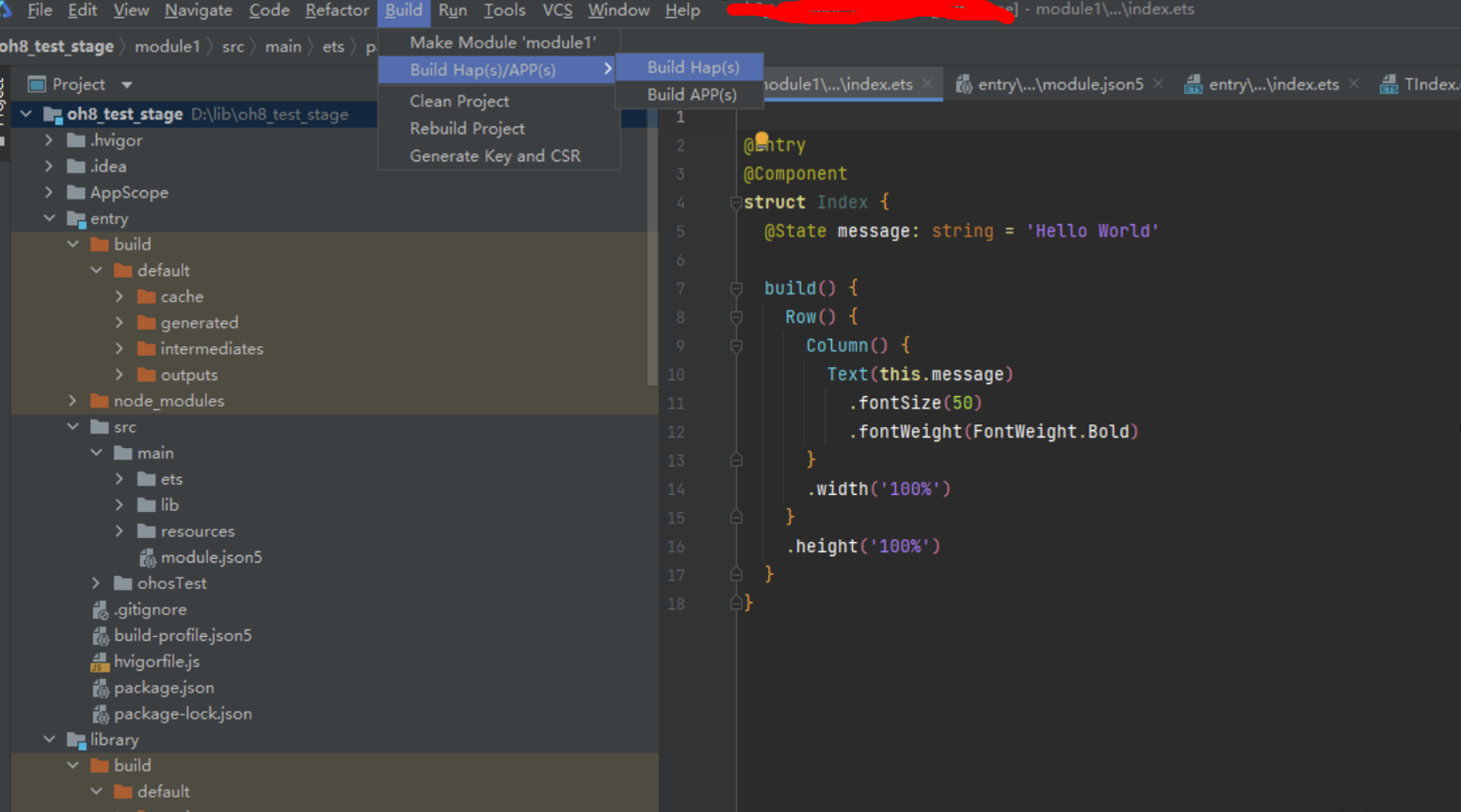
Task: Toggle code fold marker at struct Index line
Action: pyautogui.click(x=736, y=202)
